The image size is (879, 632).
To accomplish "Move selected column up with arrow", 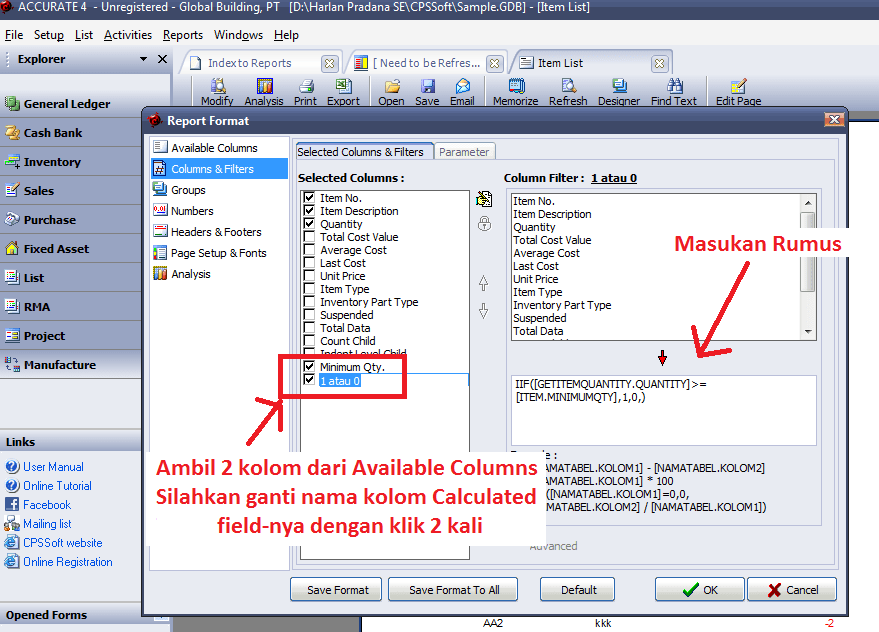I will click(x=483, y=283).
